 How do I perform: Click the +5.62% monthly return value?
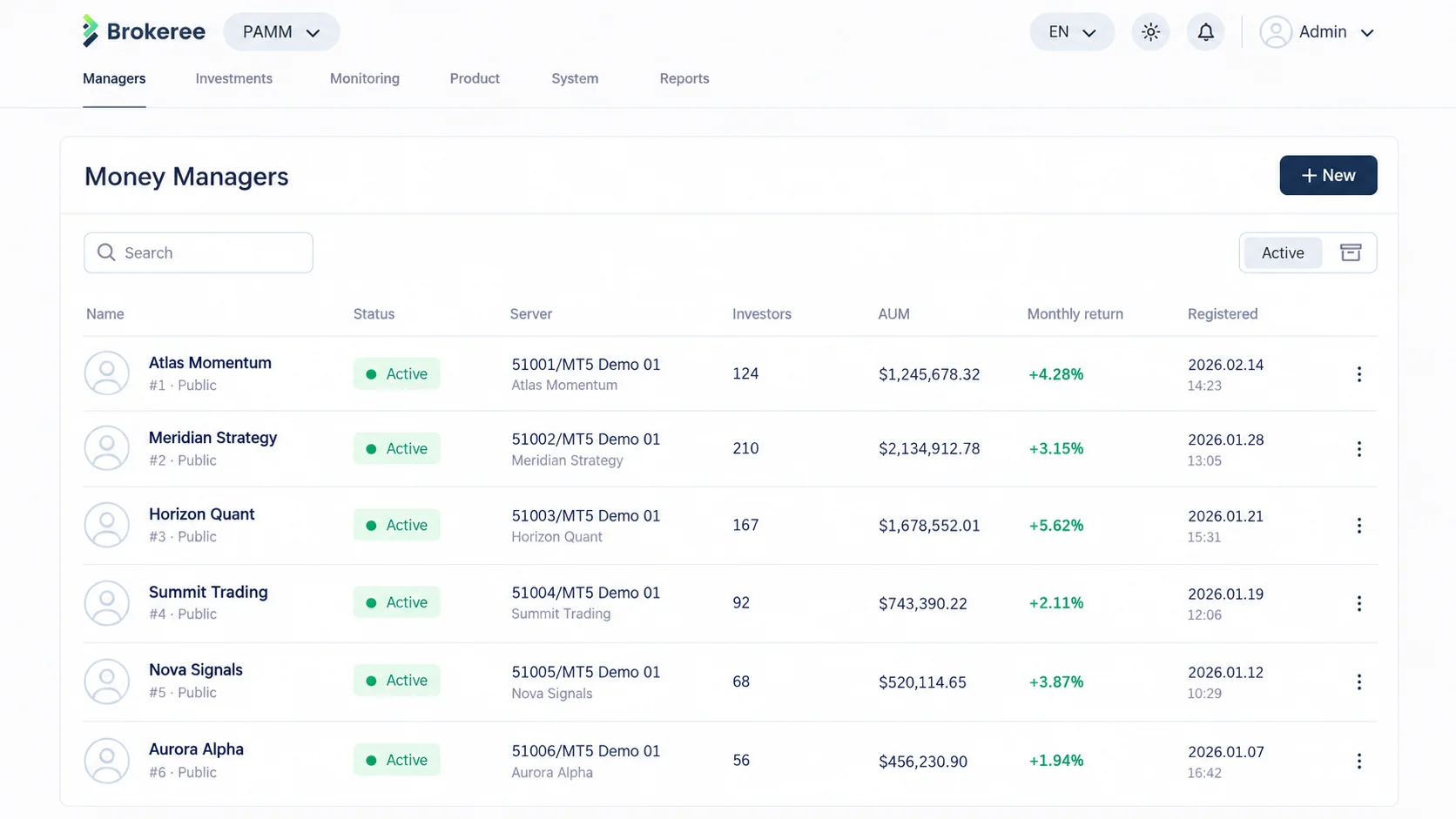[x=1056, y=526]
